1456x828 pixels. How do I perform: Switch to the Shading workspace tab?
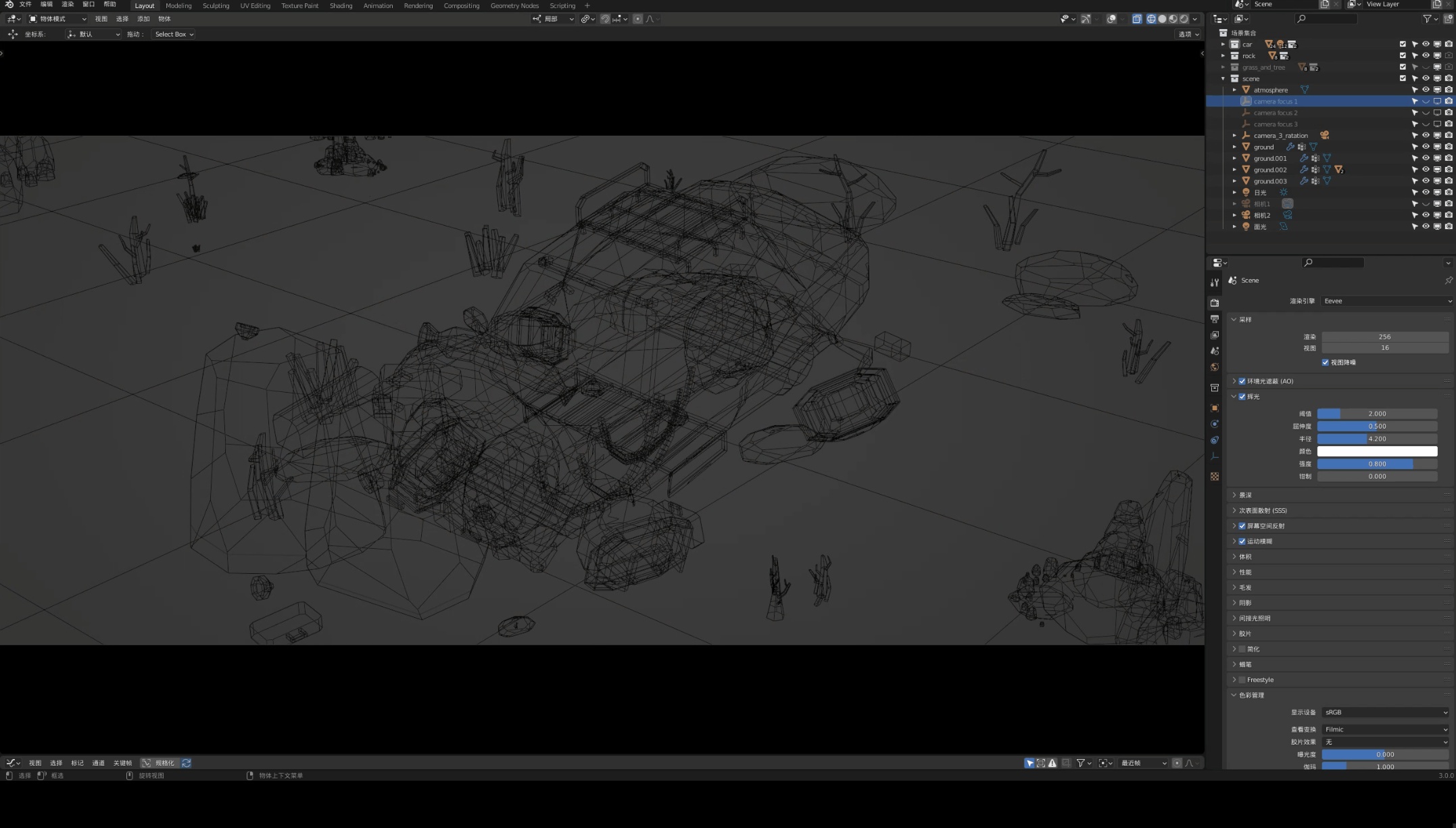341,5
